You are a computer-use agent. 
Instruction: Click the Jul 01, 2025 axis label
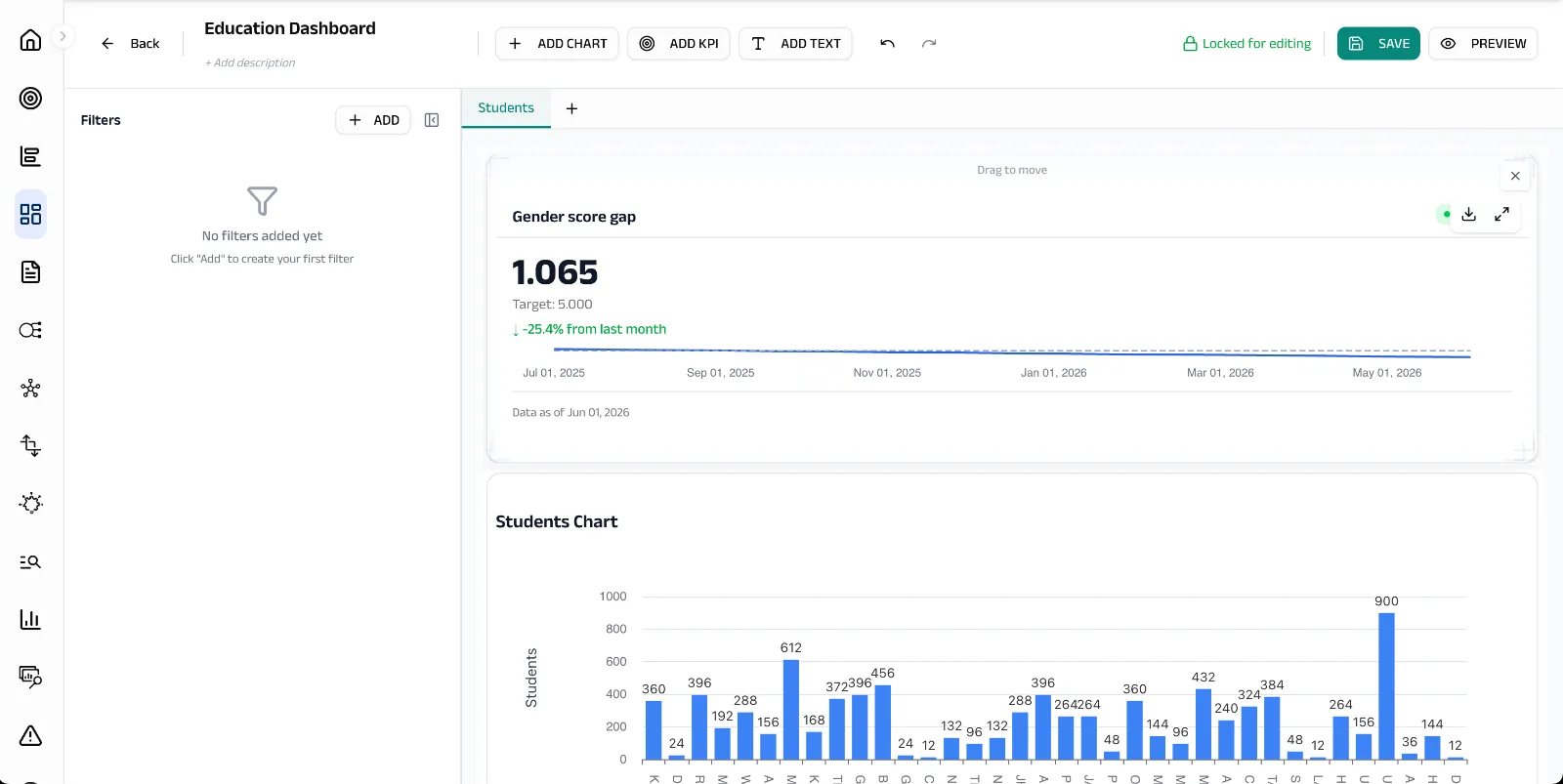pyautogui.click(x=554, y=373)
